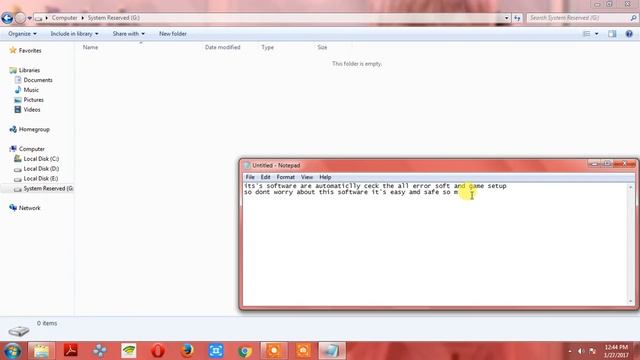Viewport: 640px width, 360px height.
Task: Click the Explorer Back arrow button
Action: coord(7,18)
